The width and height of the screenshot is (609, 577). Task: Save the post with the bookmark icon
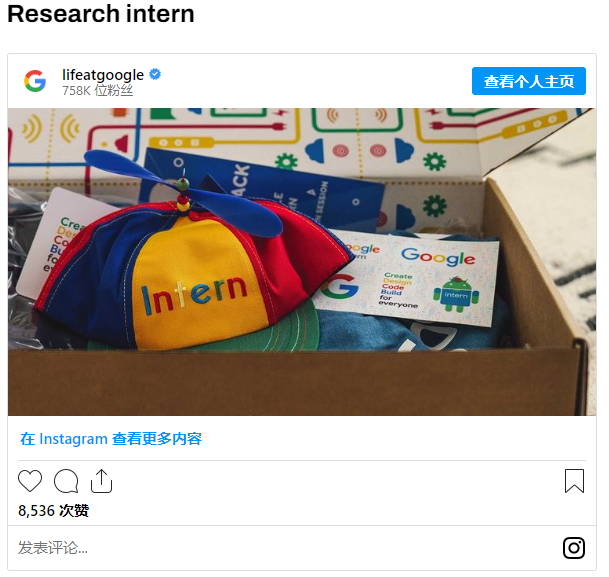(x=574, y=481)
